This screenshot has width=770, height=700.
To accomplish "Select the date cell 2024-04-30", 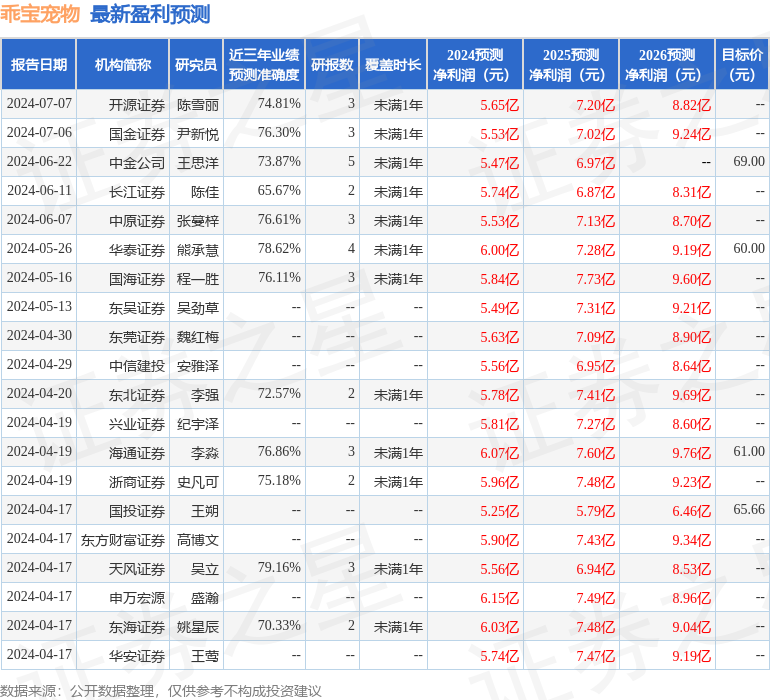I will pos(39,336).
